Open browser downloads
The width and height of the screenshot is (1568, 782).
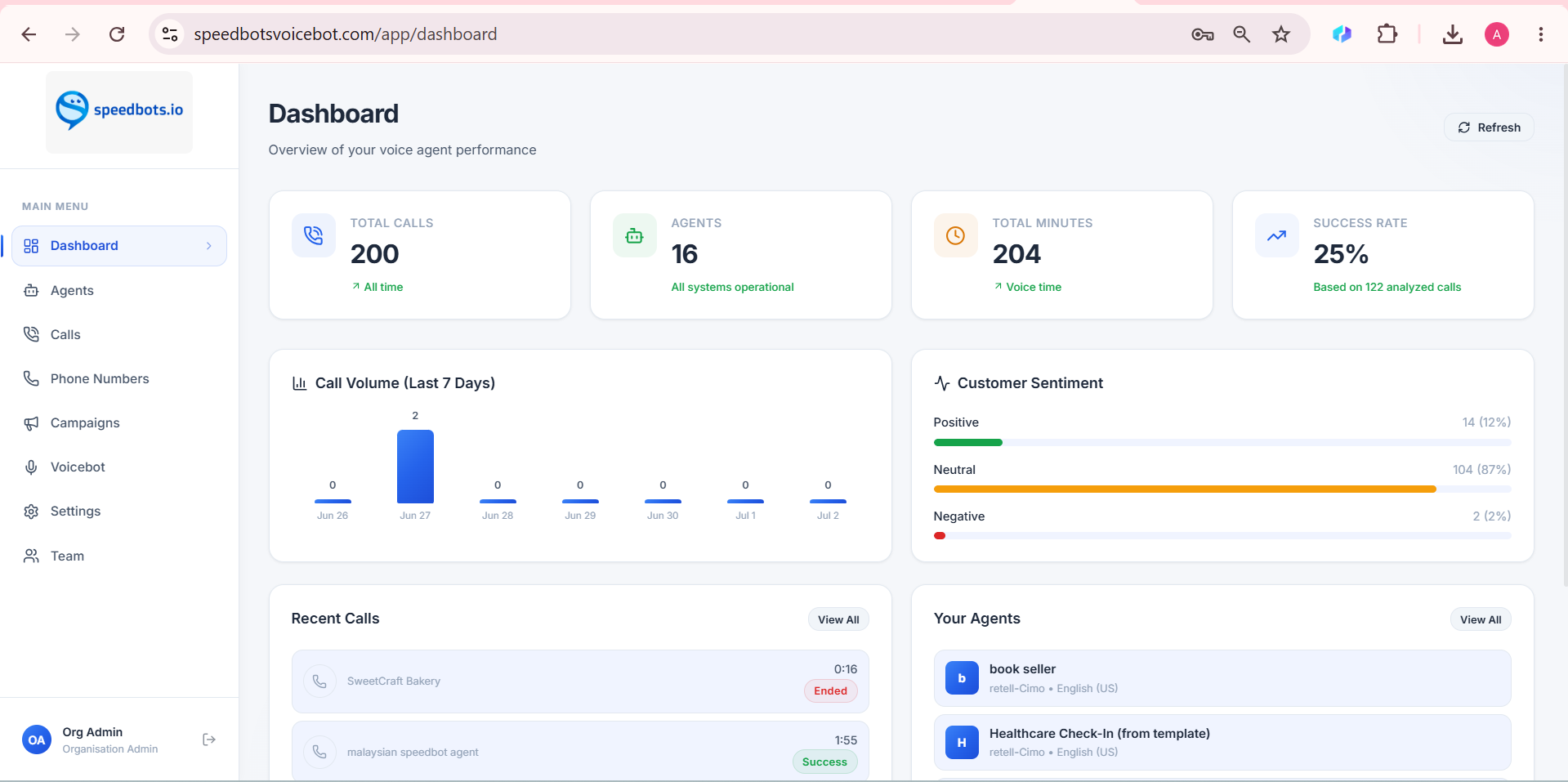click(x=1452, y=34)
